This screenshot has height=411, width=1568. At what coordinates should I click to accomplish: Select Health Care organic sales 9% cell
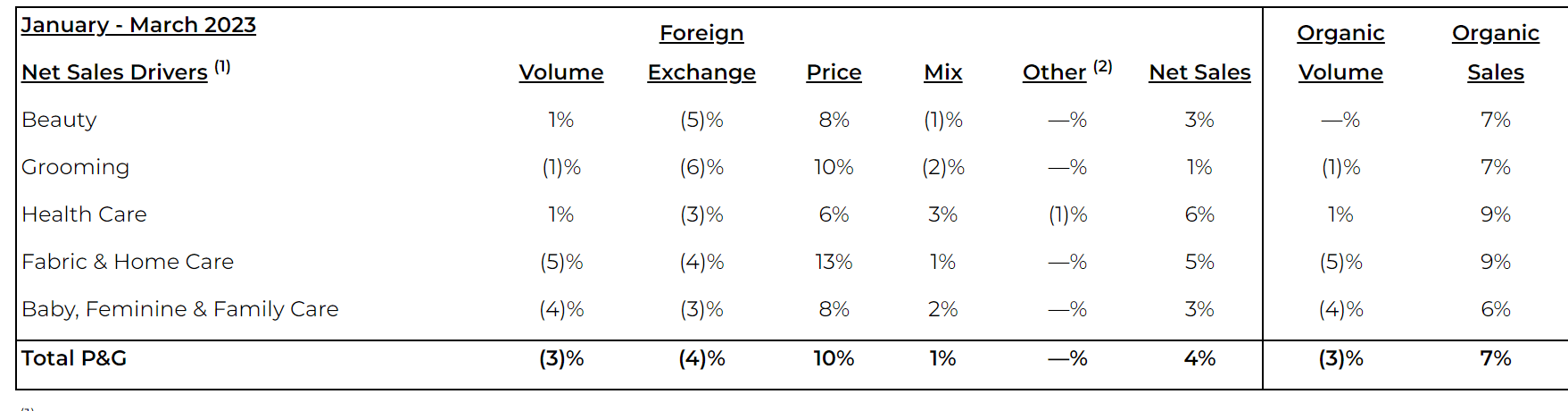(x=1496, y=214)
